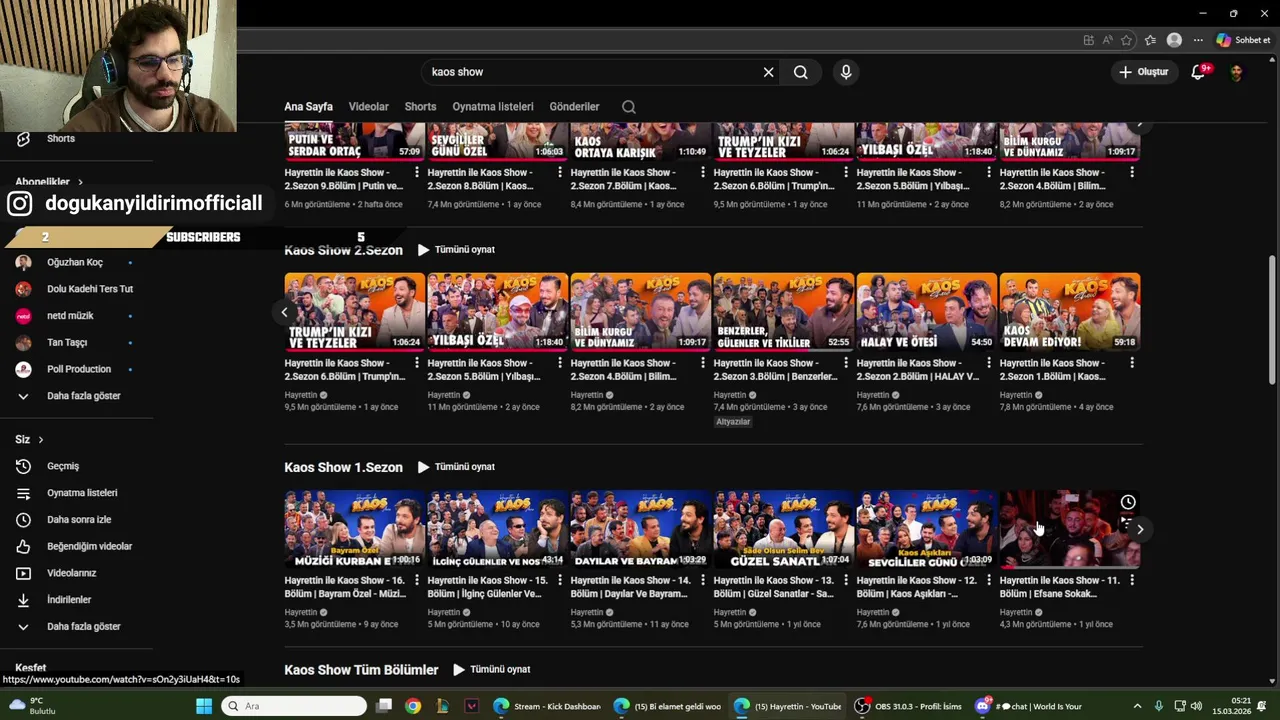1280x720 pixels.
Task: Add page to Edge favorites star
Action: coord(1127,40)
